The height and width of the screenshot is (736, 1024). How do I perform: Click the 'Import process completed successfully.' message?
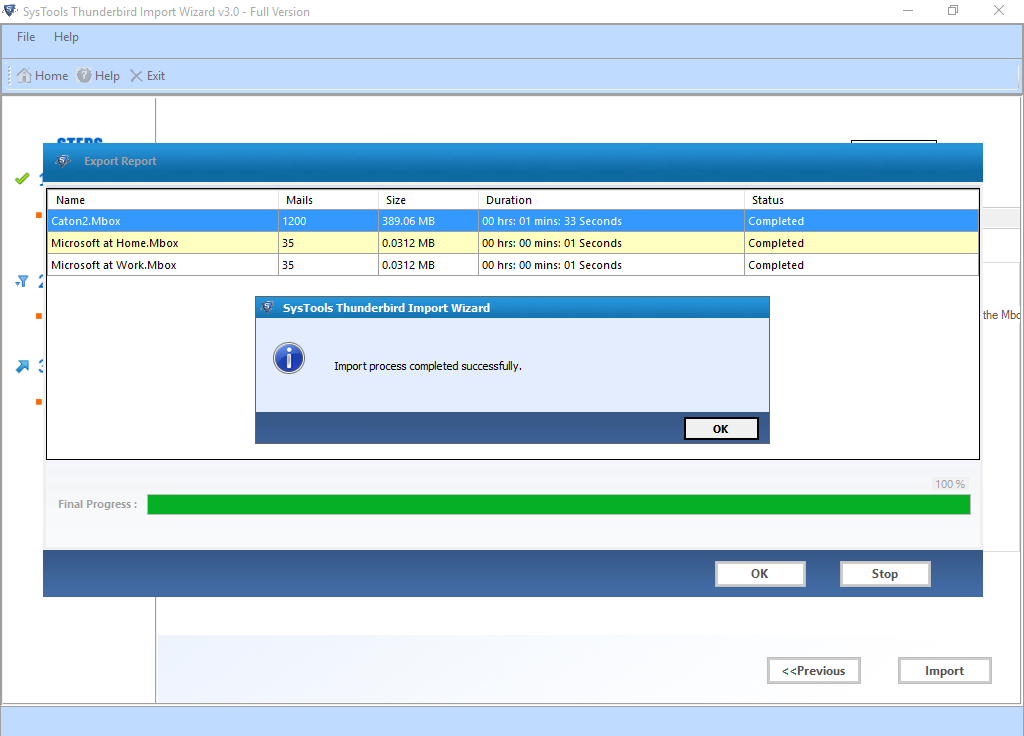coord(428,366)
